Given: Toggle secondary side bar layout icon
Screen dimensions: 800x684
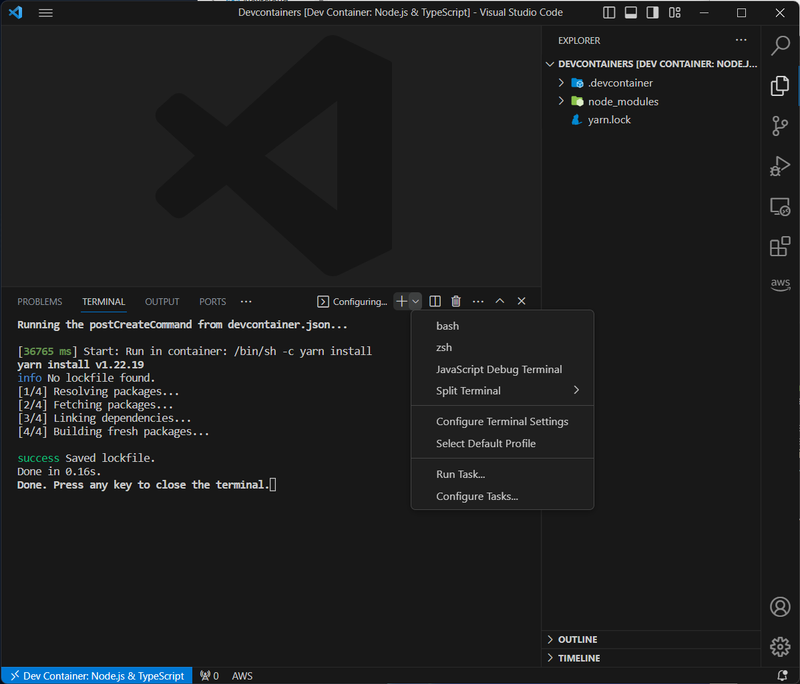Looking at the screenshot, I should coord(653,13).
